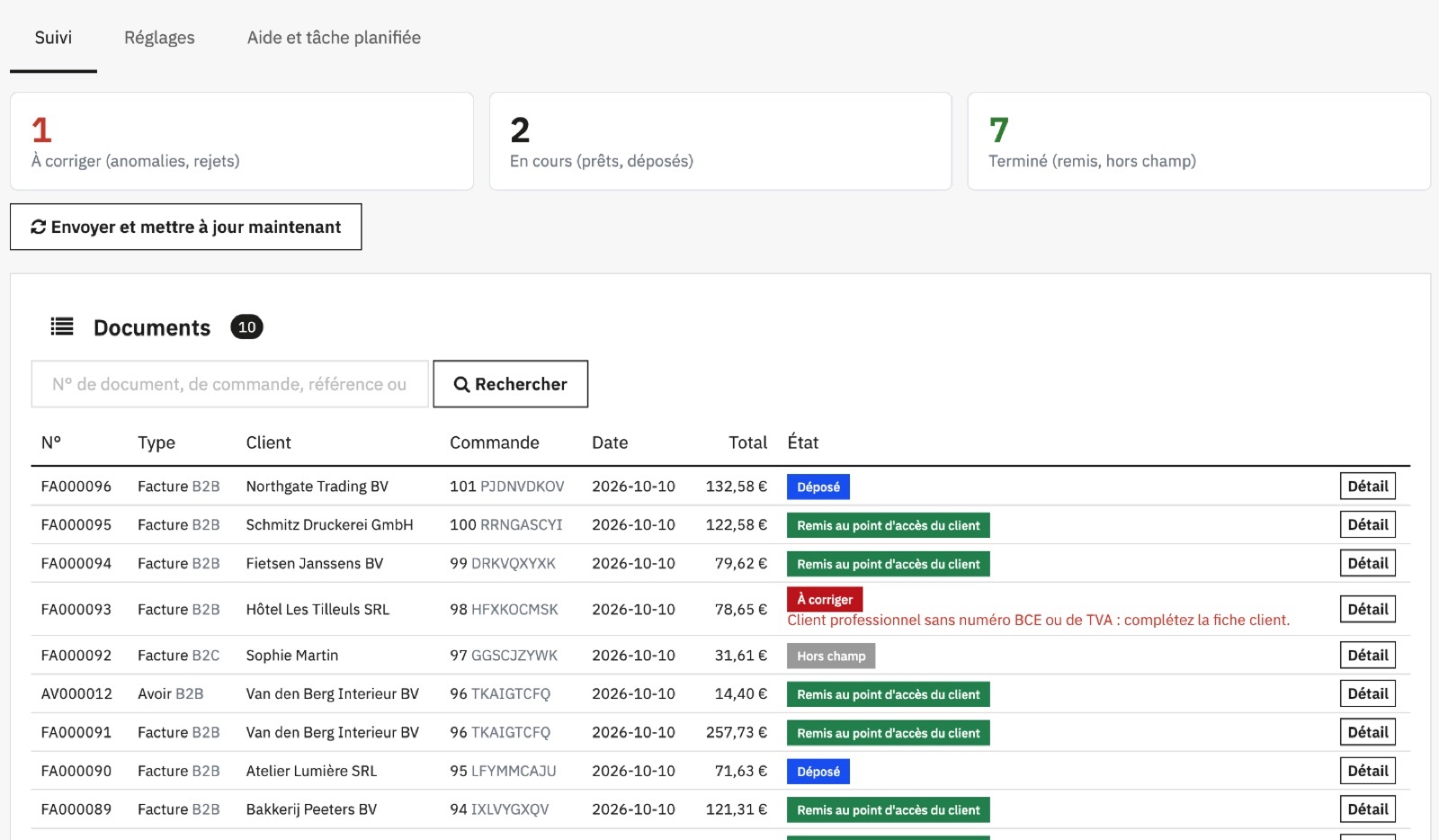Click the Client column header

point(268,442)
